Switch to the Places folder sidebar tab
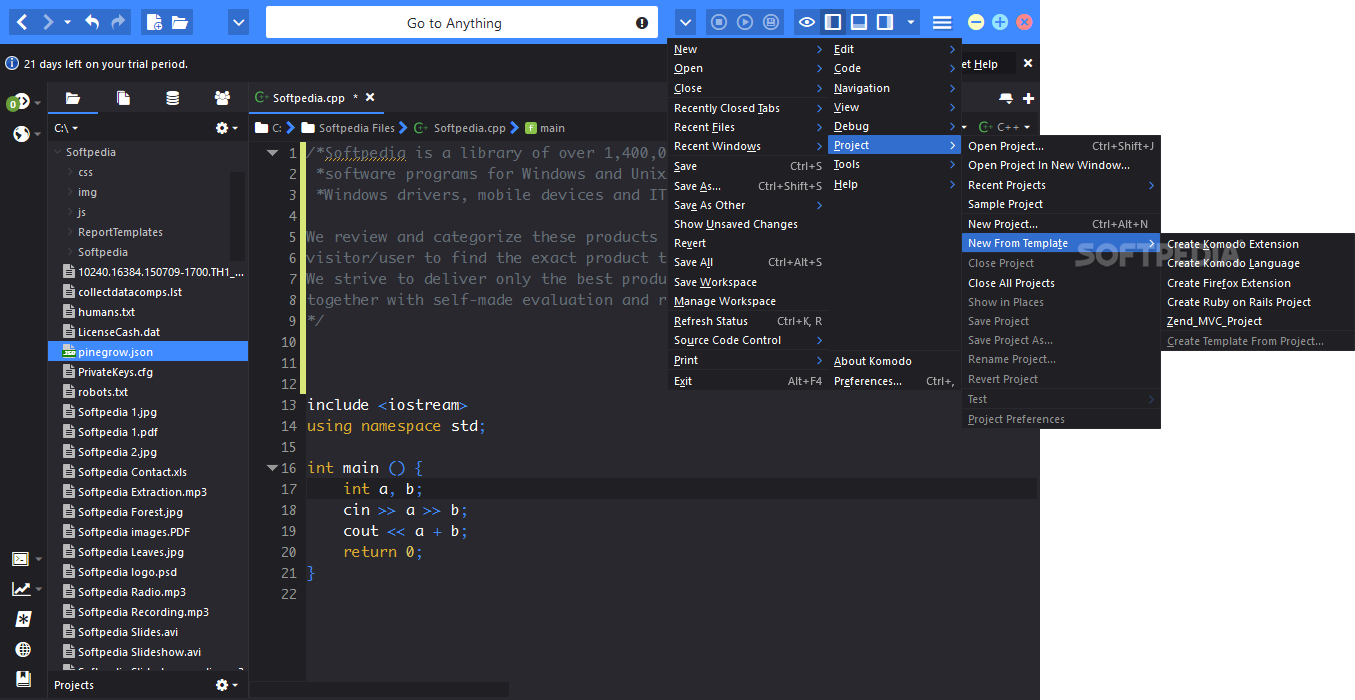 pyautogui.click(x=72, y=98)
